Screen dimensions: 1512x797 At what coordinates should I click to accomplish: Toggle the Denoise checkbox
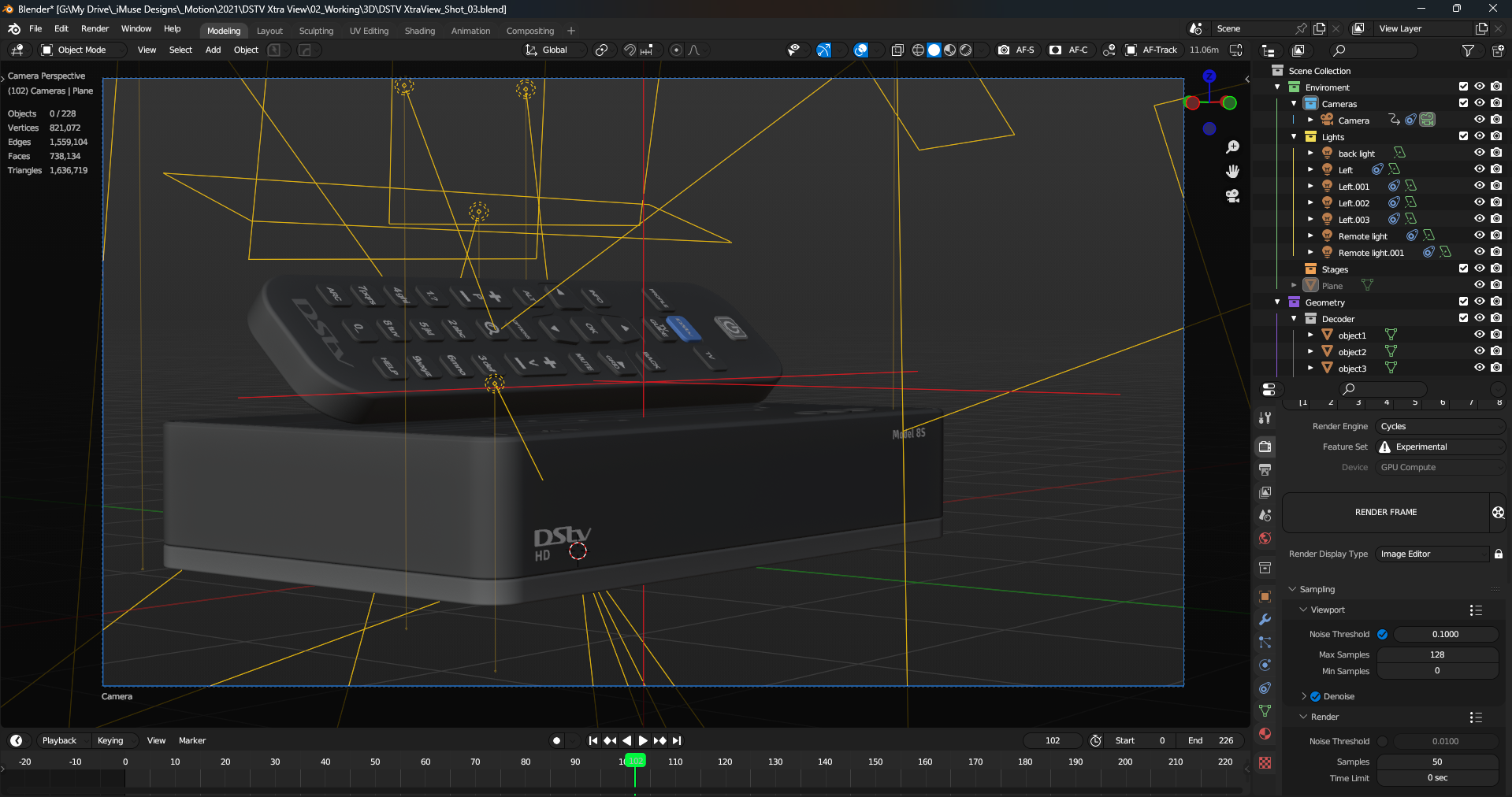pos(1315,696)
